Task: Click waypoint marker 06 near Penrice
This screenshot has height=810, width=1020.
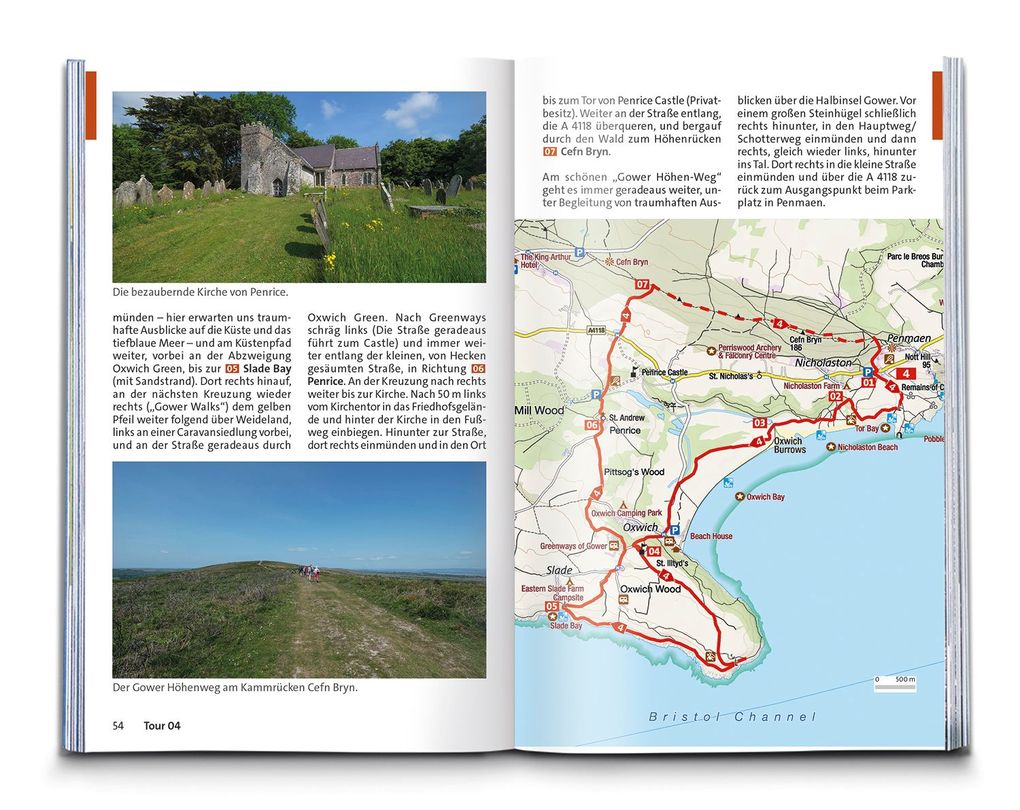Action: [591, 425]
